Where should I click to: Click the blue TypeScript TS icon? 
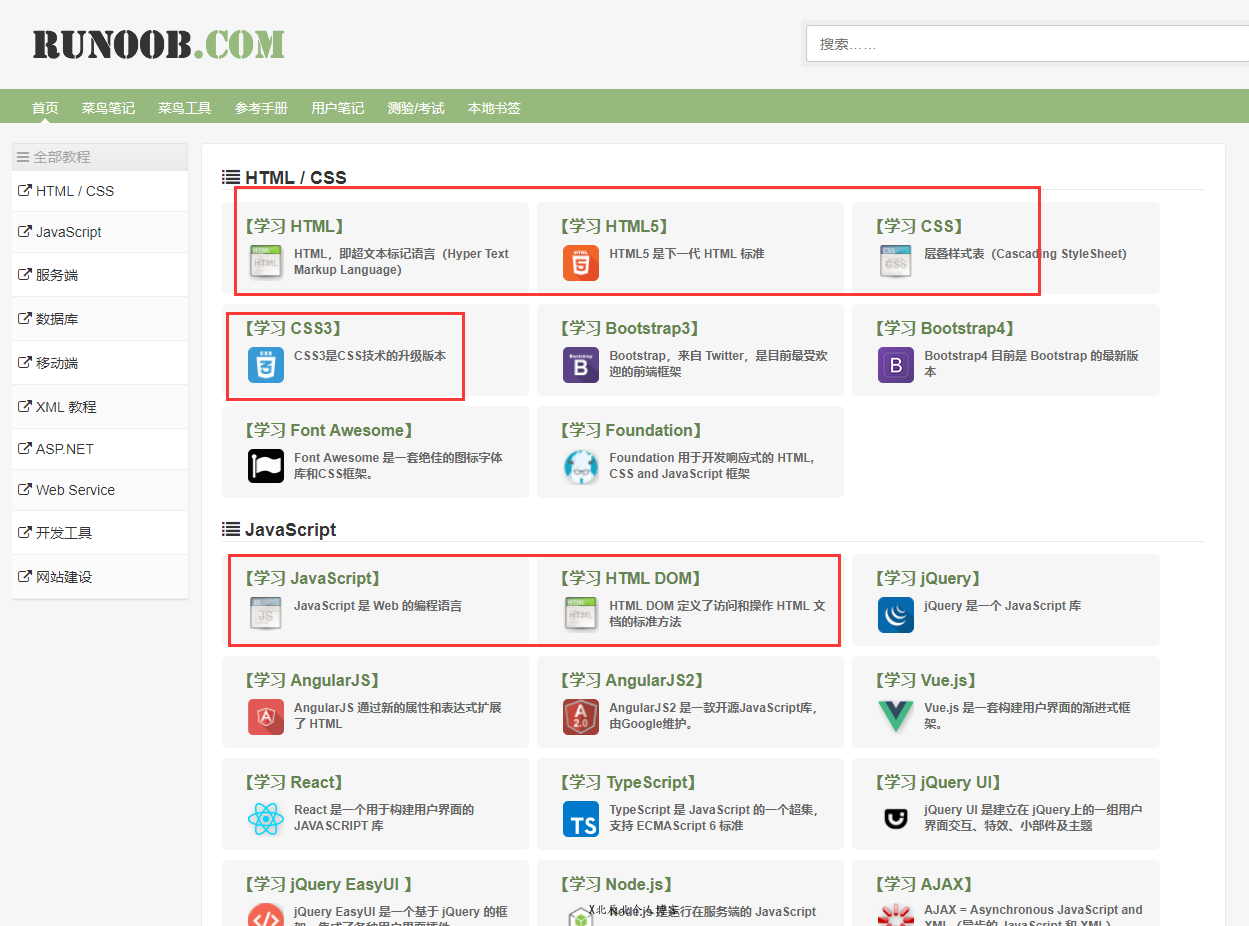[580, 819]
